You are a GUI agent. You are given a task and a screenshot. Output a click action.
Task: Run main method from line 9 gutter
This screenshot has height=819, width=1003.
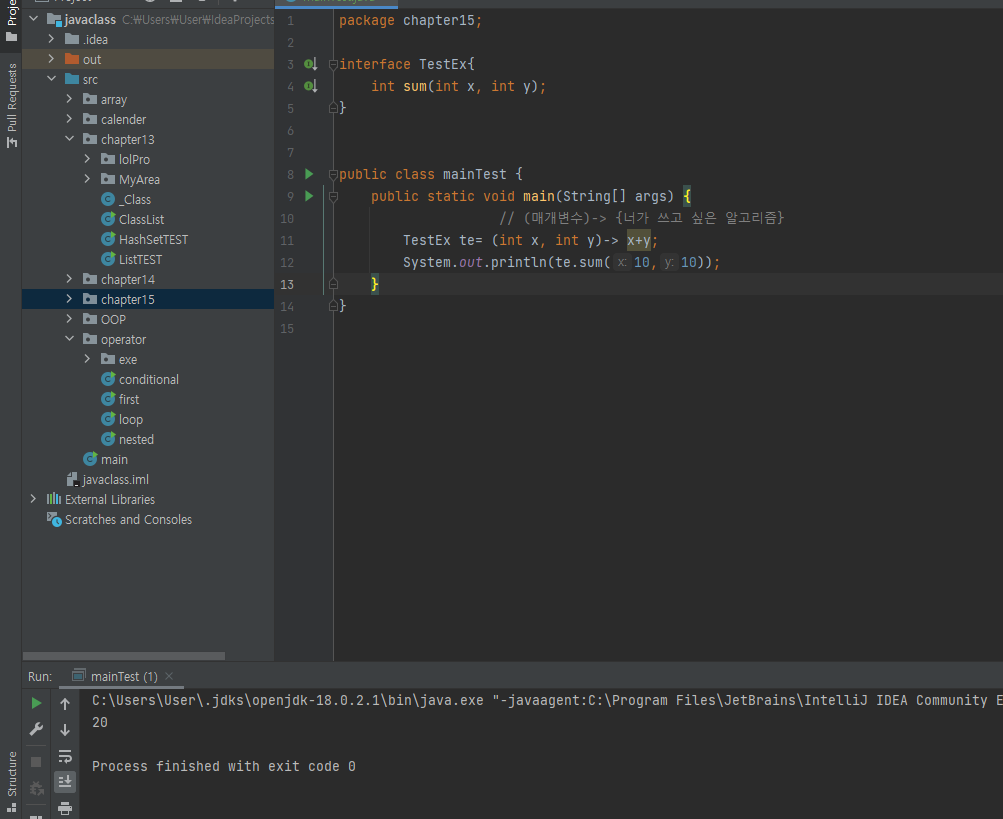(309, 196)
